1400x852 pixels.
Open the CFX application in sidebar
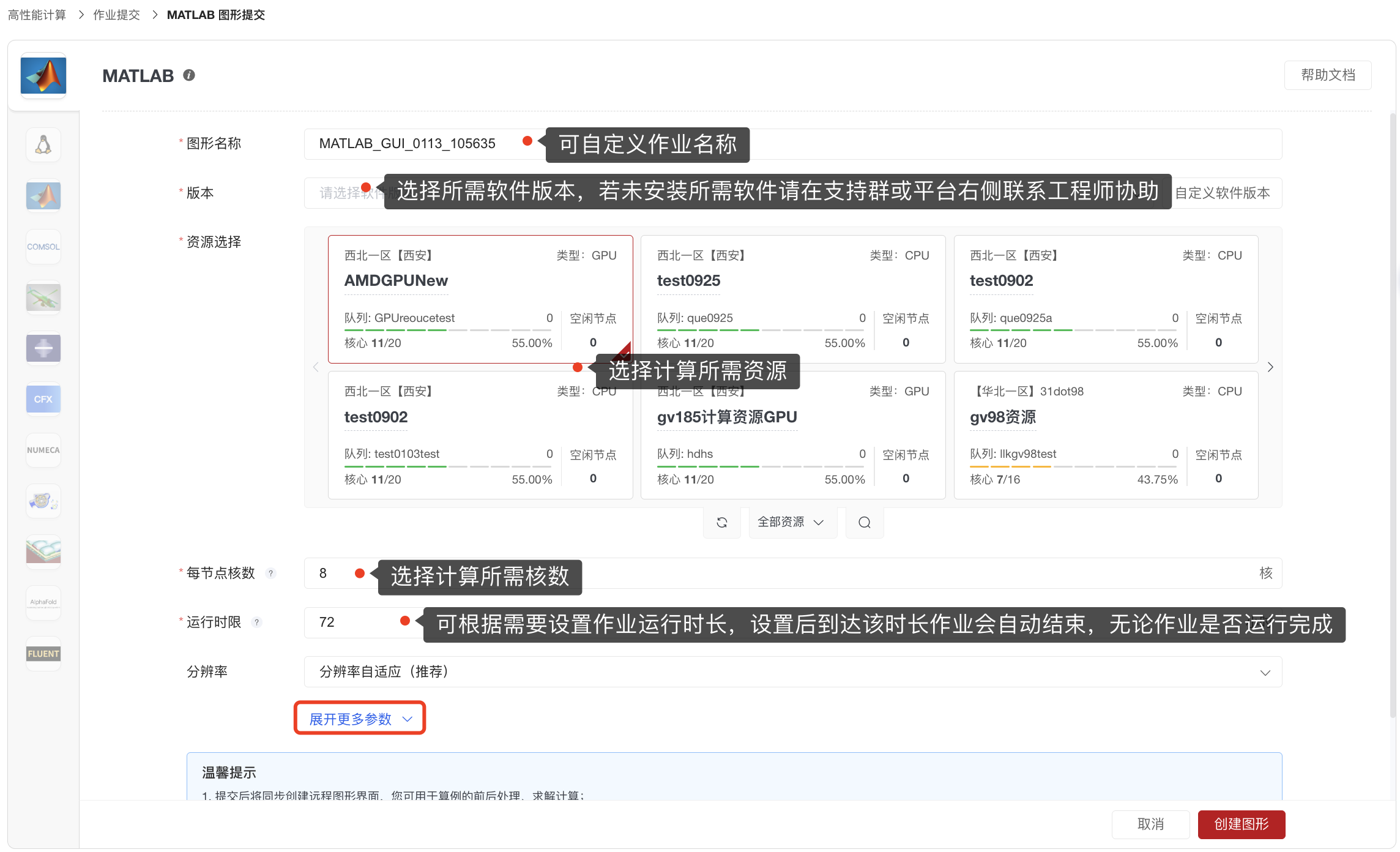tap(43, 399)
